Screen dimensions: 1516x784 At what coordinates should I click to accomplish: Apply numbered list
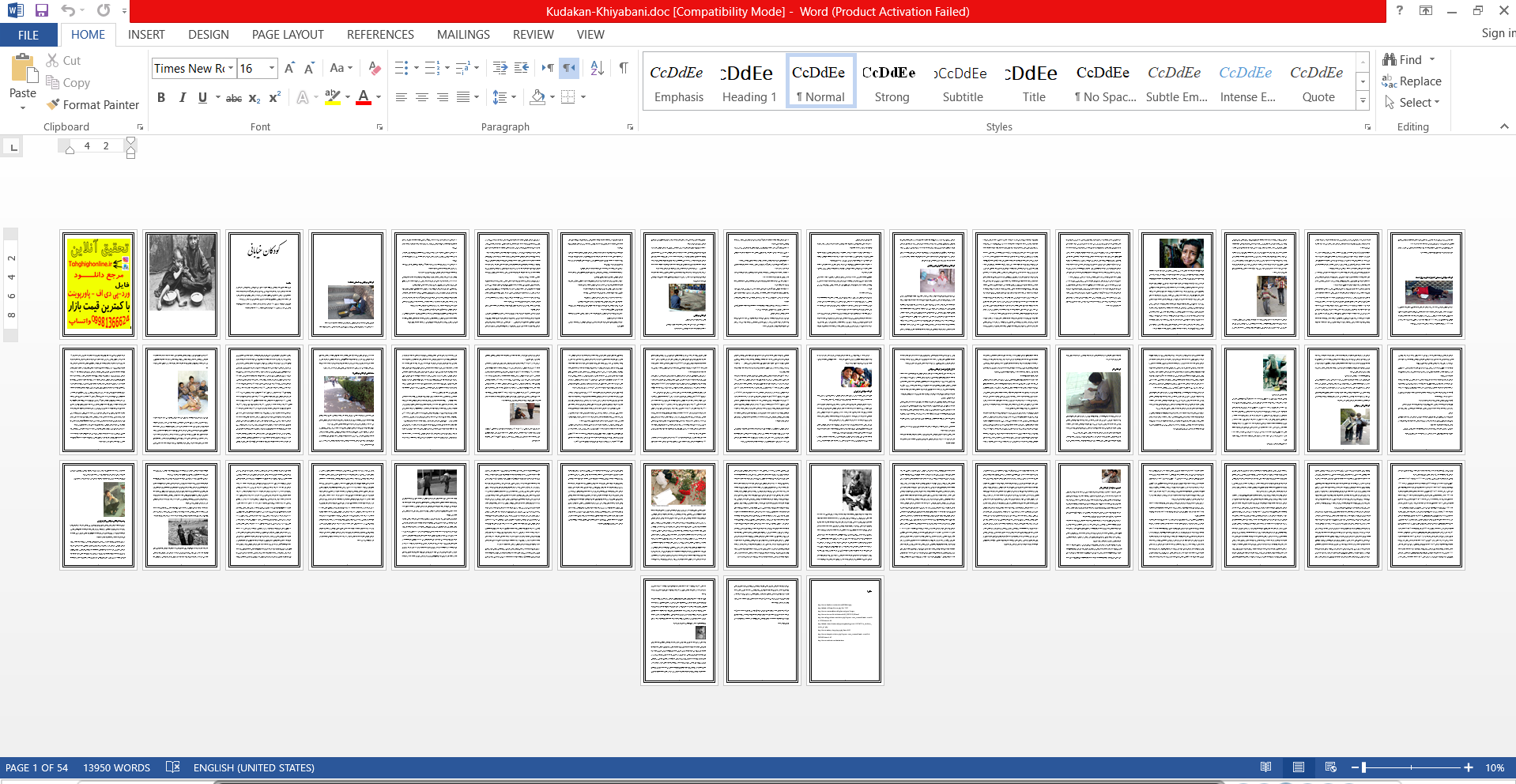pos(432,68)
